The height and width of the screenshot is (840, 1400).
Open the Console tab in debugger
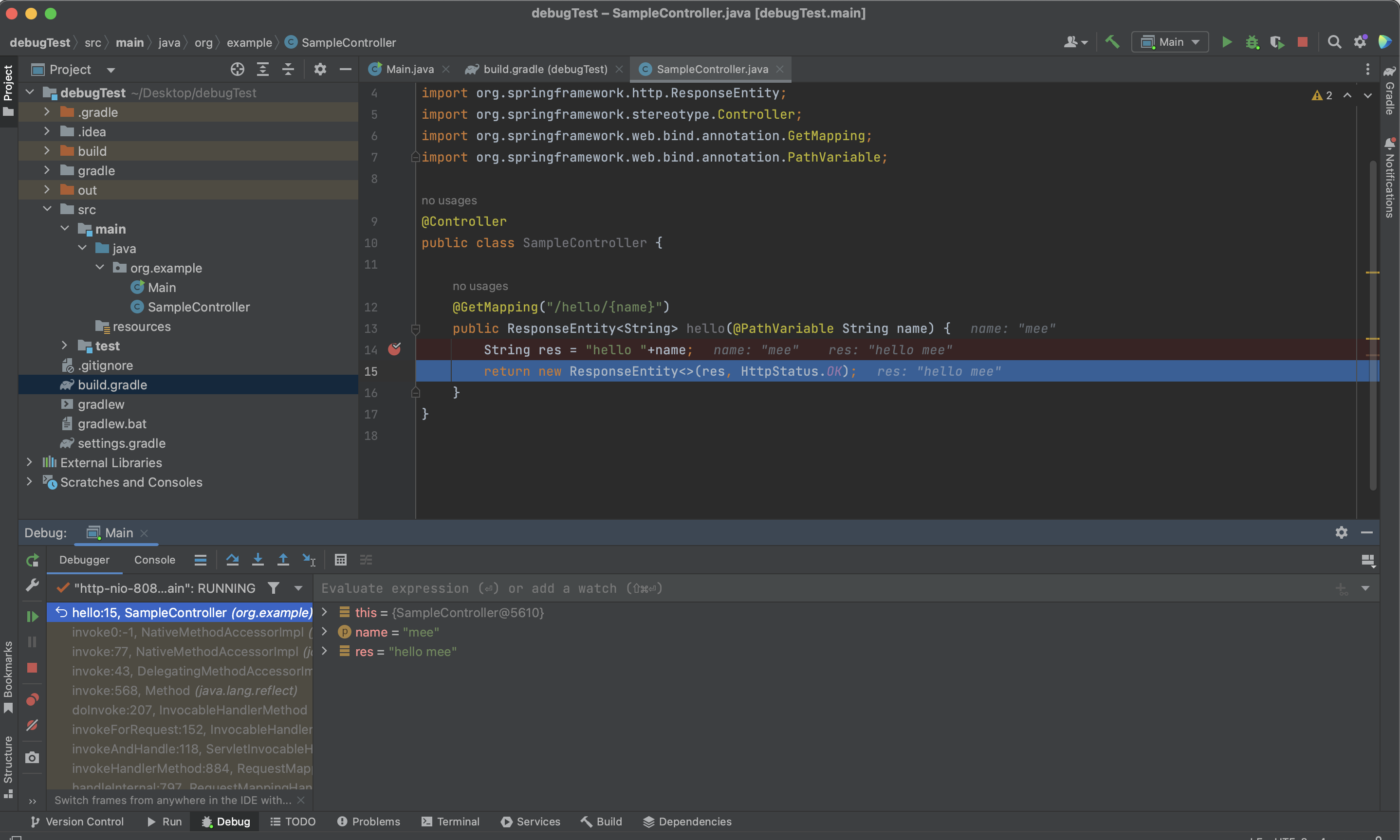[x=154, y=560]
